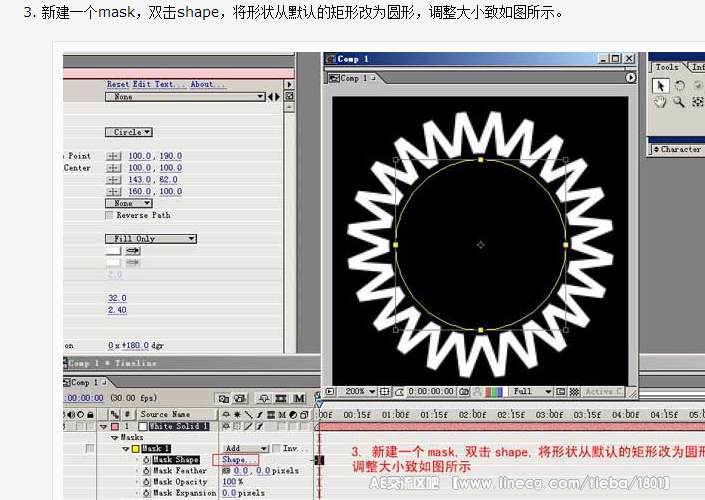The image size is (705, 500).
Task: Open the animation presets None dropdown
Action: click(x=185, y=97)
